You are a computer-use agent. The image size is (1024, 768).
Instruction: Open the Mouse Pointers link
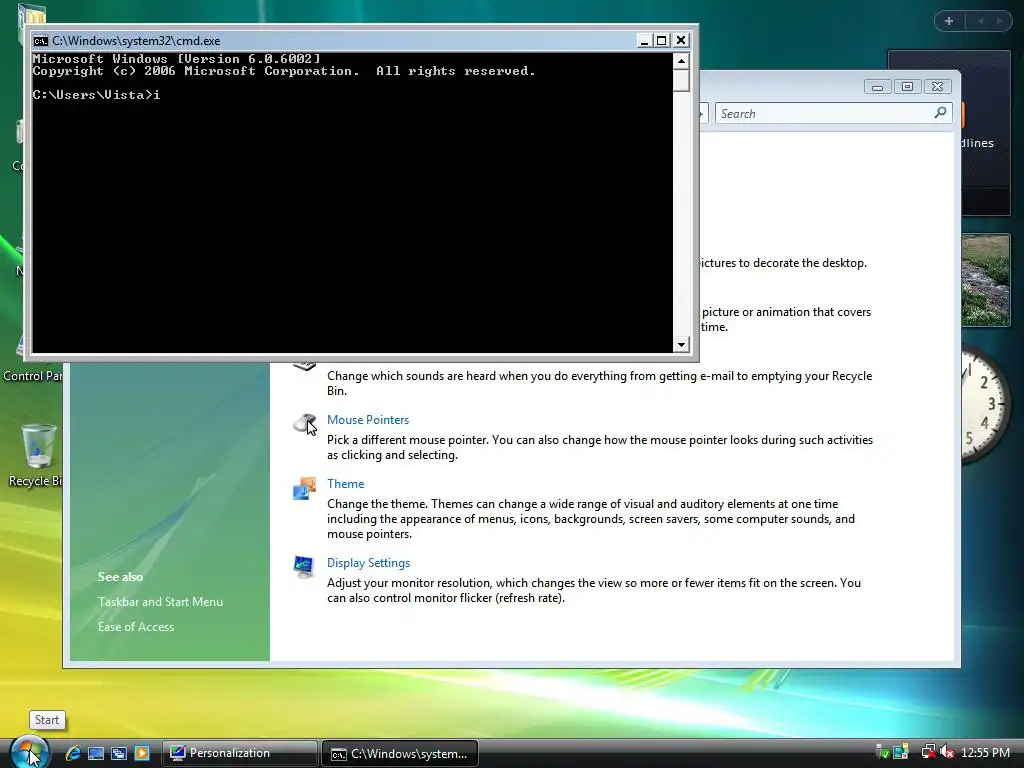tap(368, 420)
